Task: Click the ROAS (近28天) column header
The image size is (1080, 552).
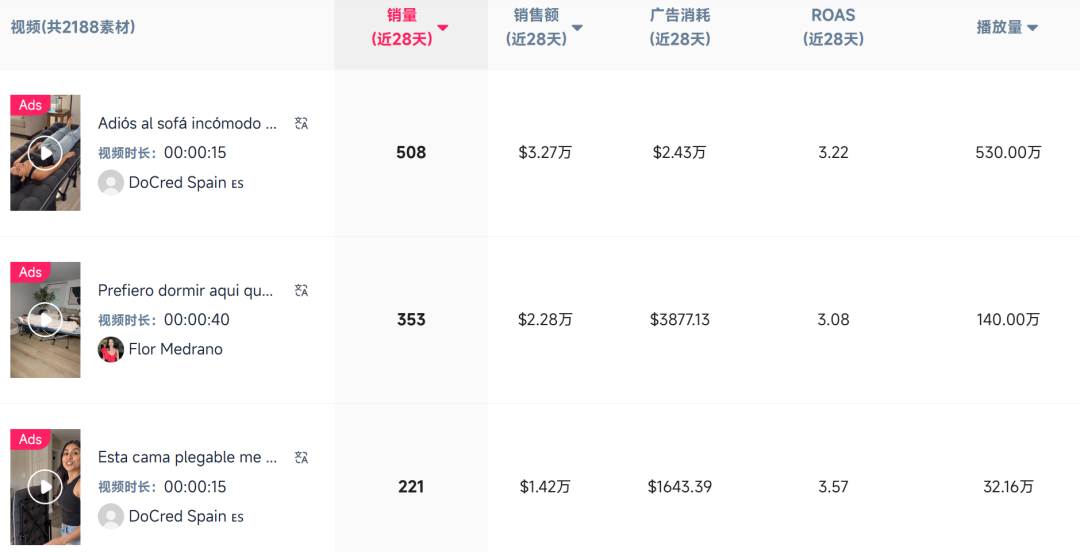Action: pos(833,27)
